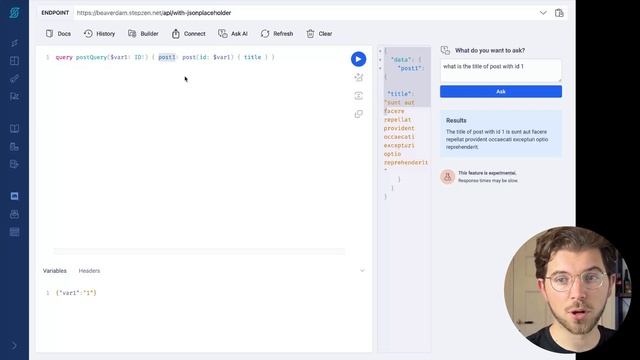Expand the sidebar with the bottom chevron

click(14, 346)
